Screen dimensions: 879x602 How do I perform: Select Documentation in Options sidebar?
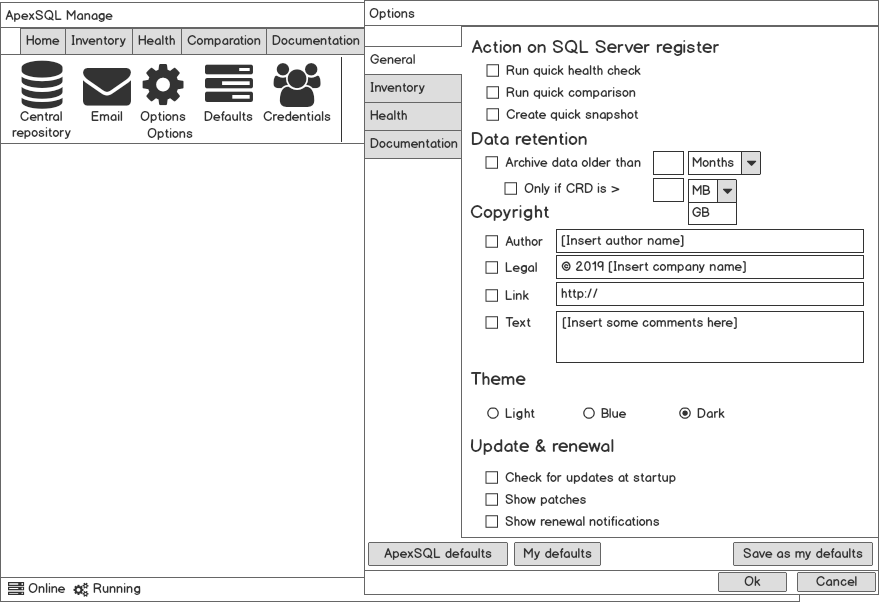[413, 144]
